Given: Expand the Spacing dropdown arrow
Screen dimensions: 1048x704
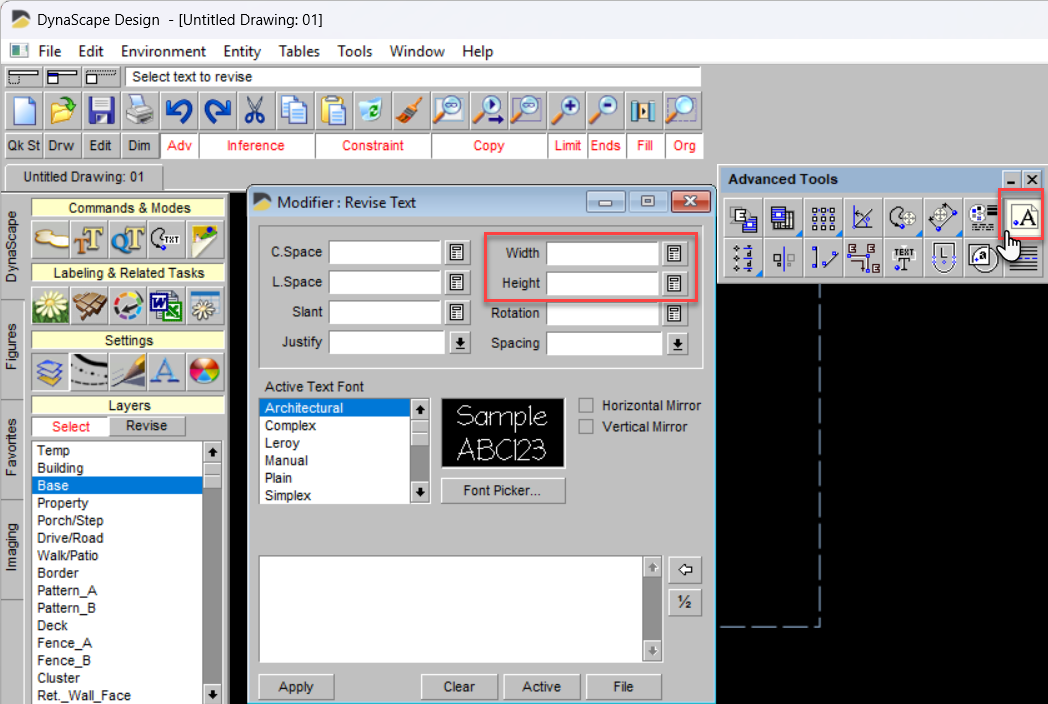Looking at the screenshot, I should (677, 344).
